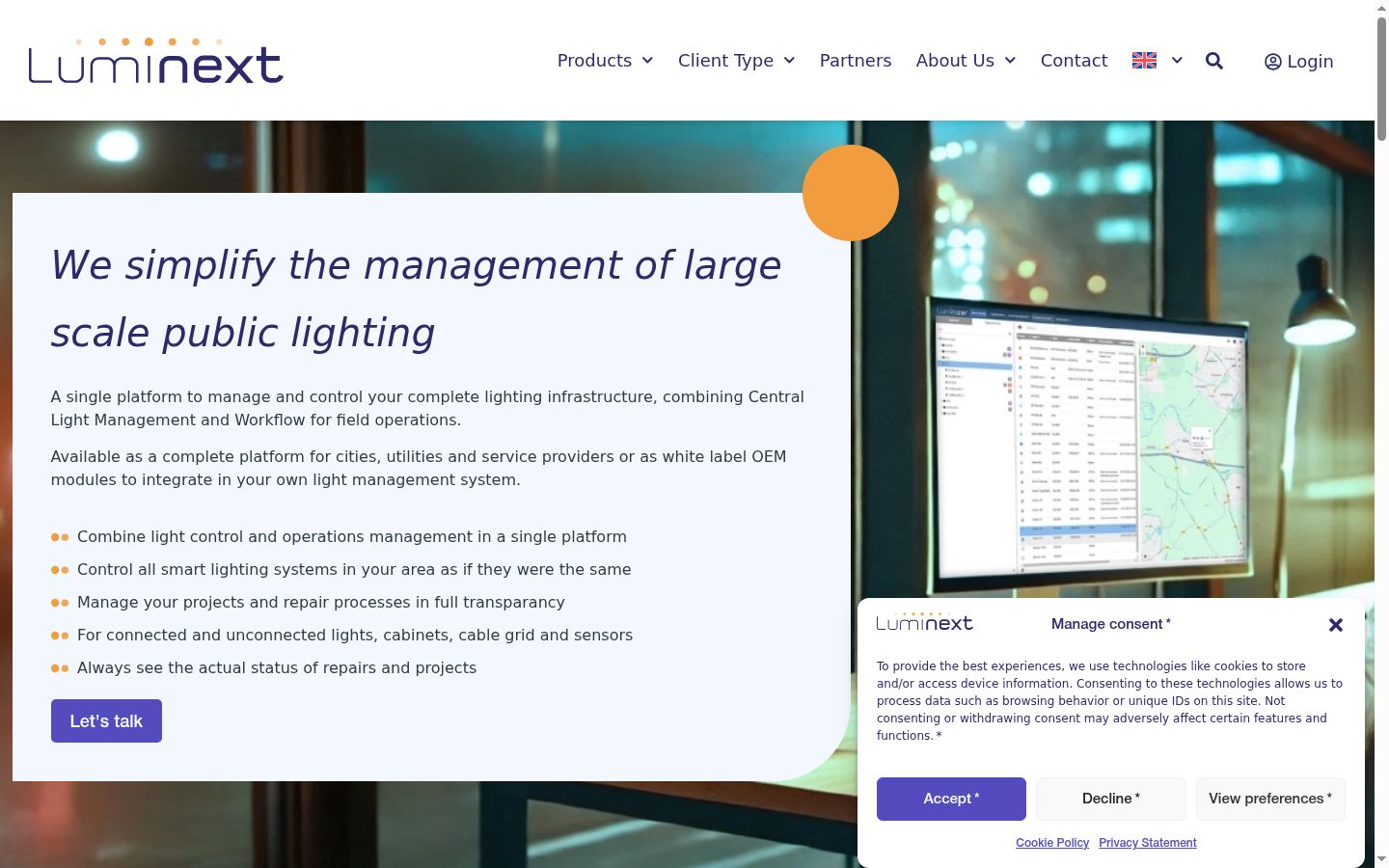The width and height of the screenshot is (1389, 868).
Task: Expand the About Us dropdown chevron
Action: coord(1010,61)
